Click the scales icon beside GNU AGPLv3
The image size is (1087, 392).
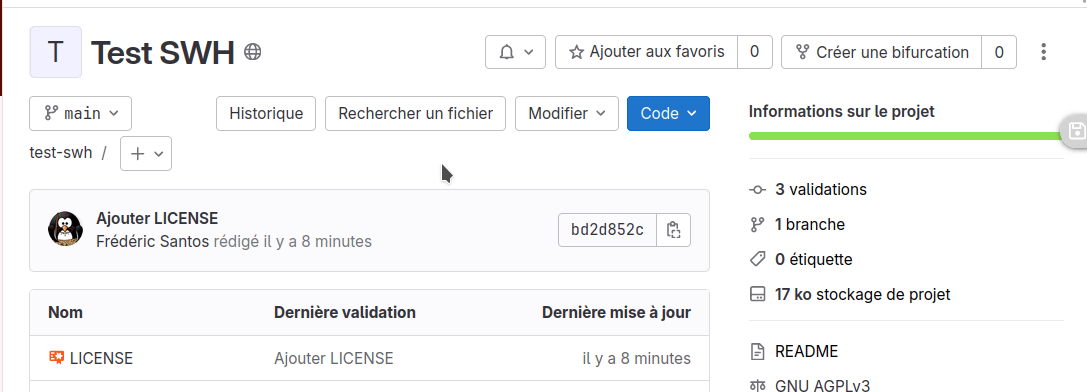[x=757, y=386]
